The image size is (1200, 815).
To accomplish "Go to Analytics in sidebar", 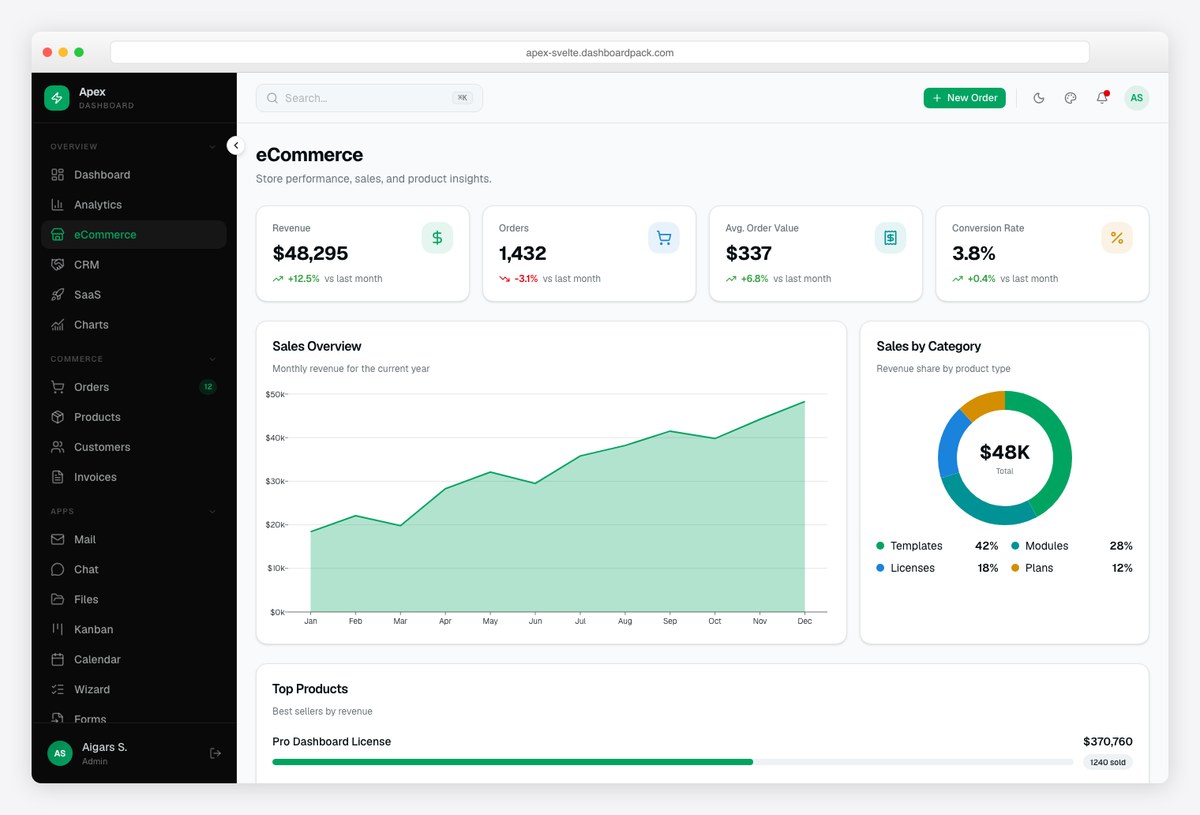I will pos(134,205).
